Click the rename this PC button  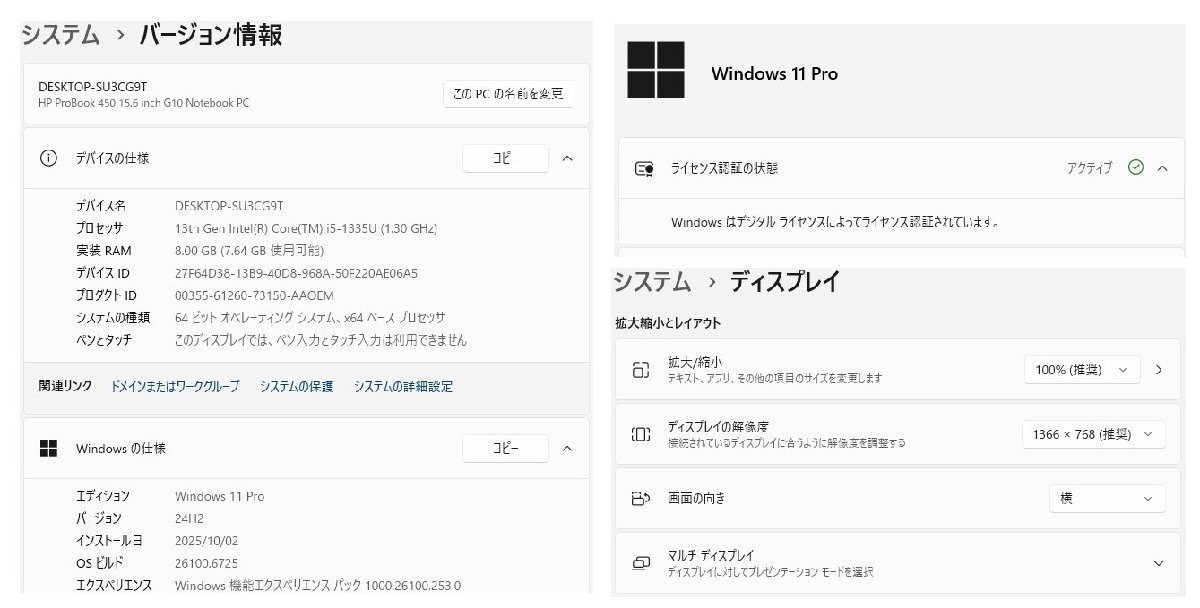coord(508,94)
